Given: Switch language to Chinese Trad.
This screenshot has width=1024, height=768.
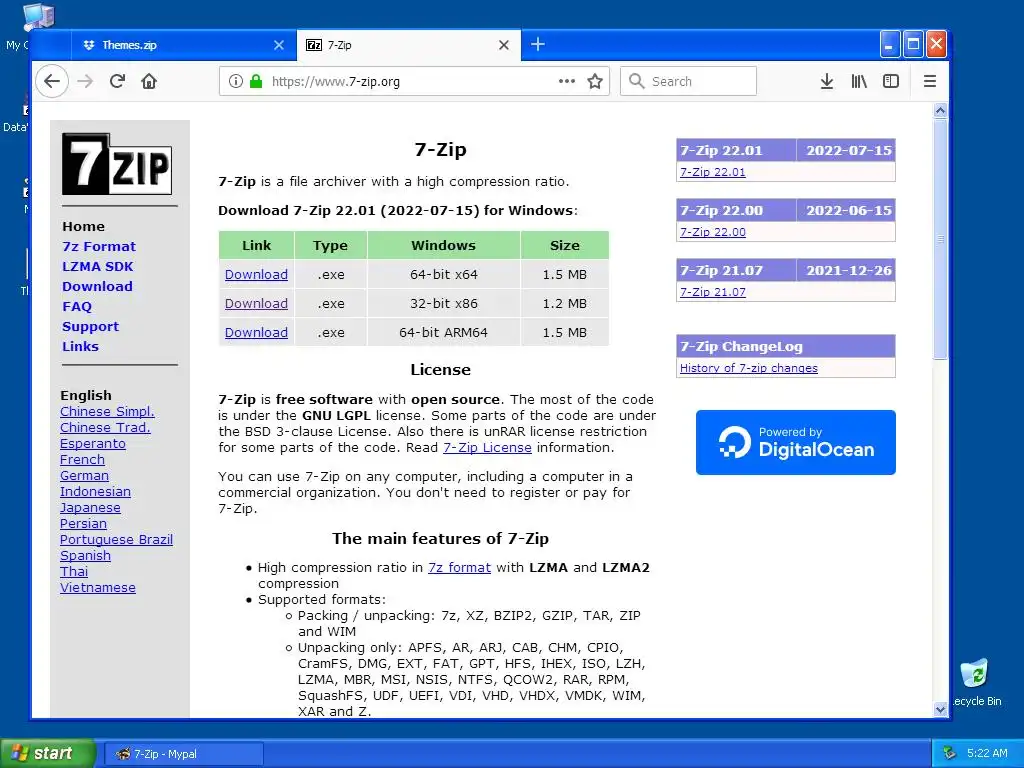Looking at the screenshot, I should click(x=105, y=427).
